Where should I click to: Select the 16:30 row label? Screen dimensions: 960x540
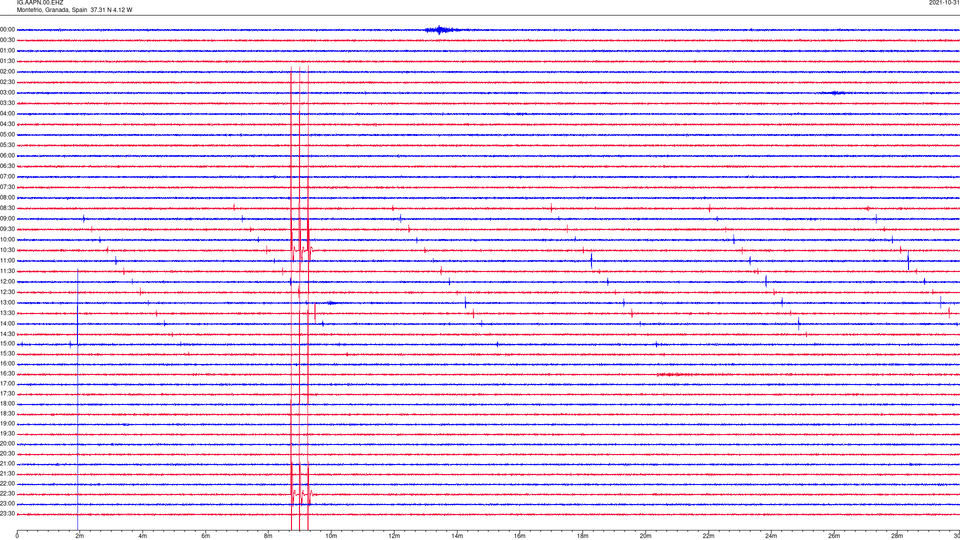pyautogui.click(x=7, y=373)
